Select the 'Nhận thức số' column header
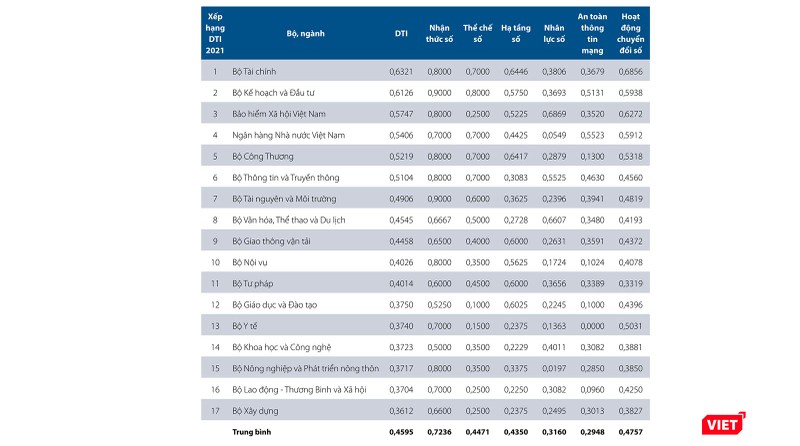800x446 pixels. pyautogui.click(x=439, y=33)
